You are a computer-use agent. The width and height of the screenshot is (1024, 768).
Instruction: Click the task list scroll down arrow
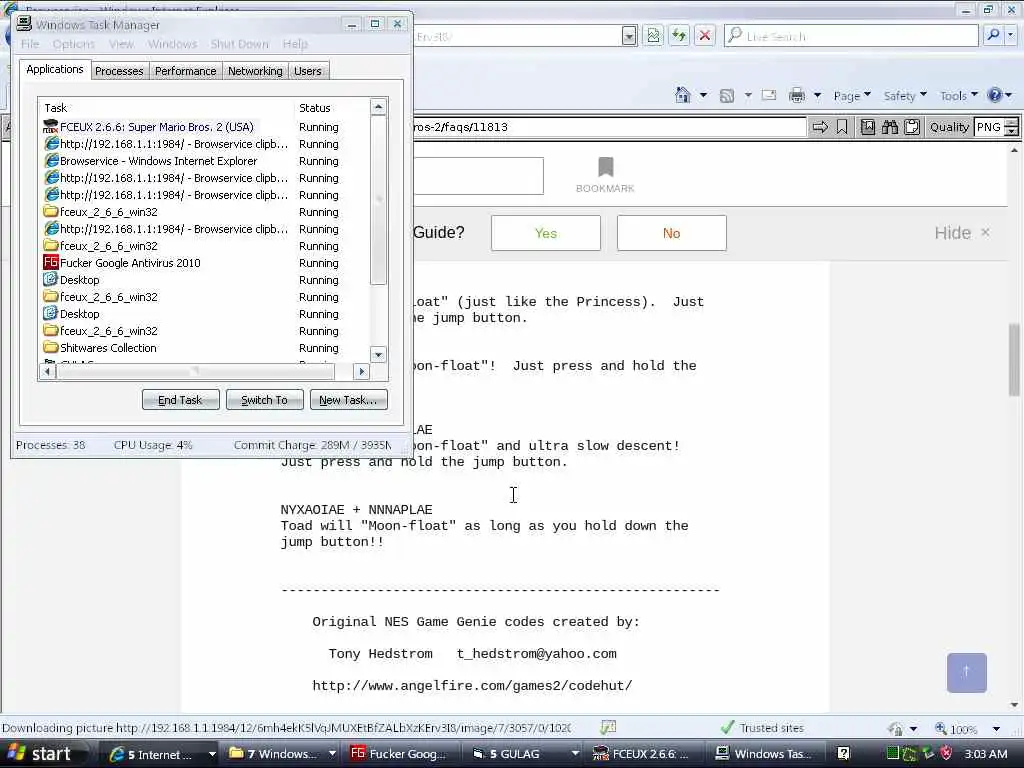click(379, 355)
